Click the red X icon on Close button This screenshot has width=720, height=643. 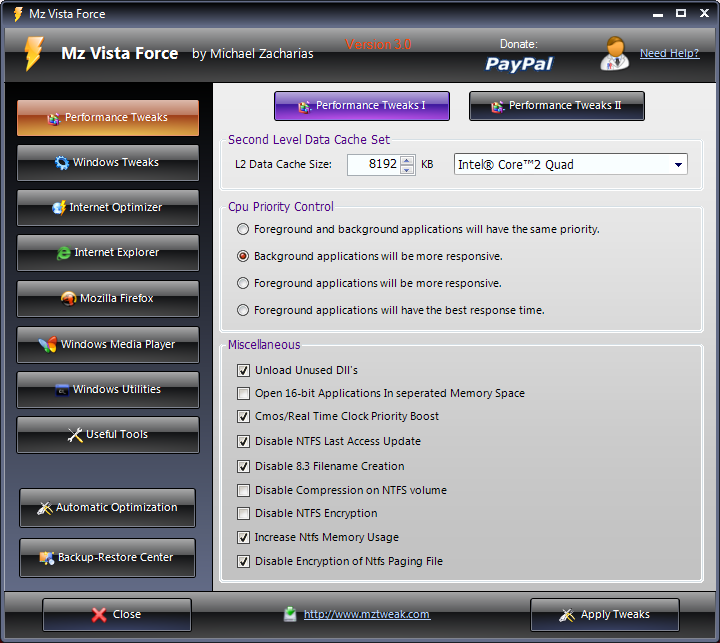pyautogui.click(x=99, y=615)
